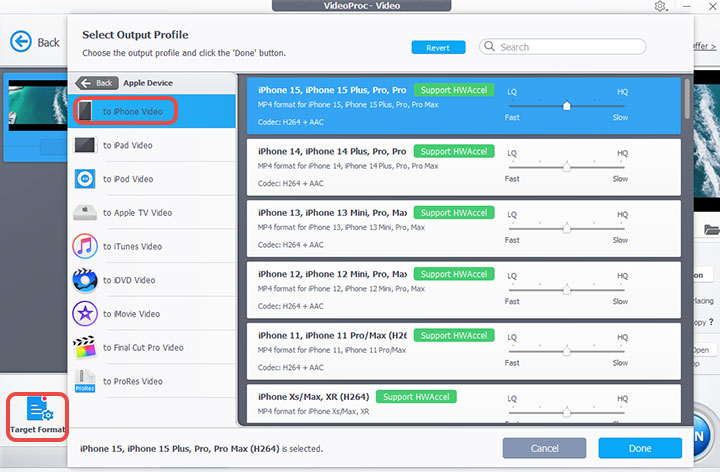
Task: Choose the to ProRes Video category
Action: 152,381
